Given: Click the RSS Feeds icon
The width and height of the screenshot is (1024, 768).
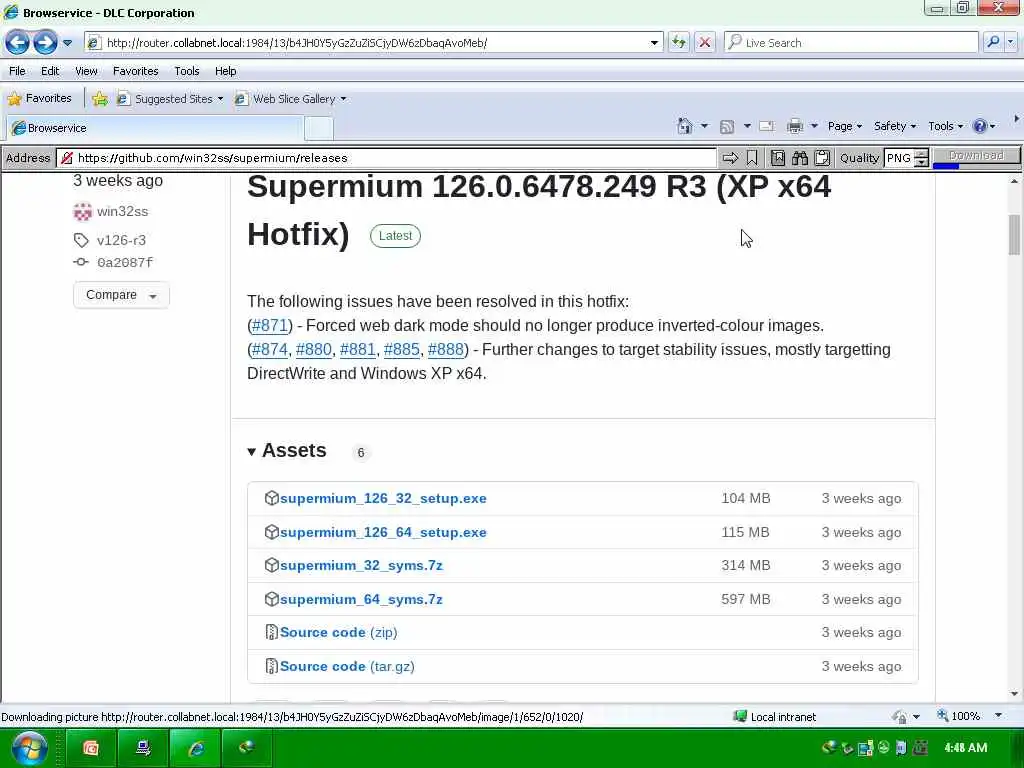Looking at the screenshot, I should (727, 126).
